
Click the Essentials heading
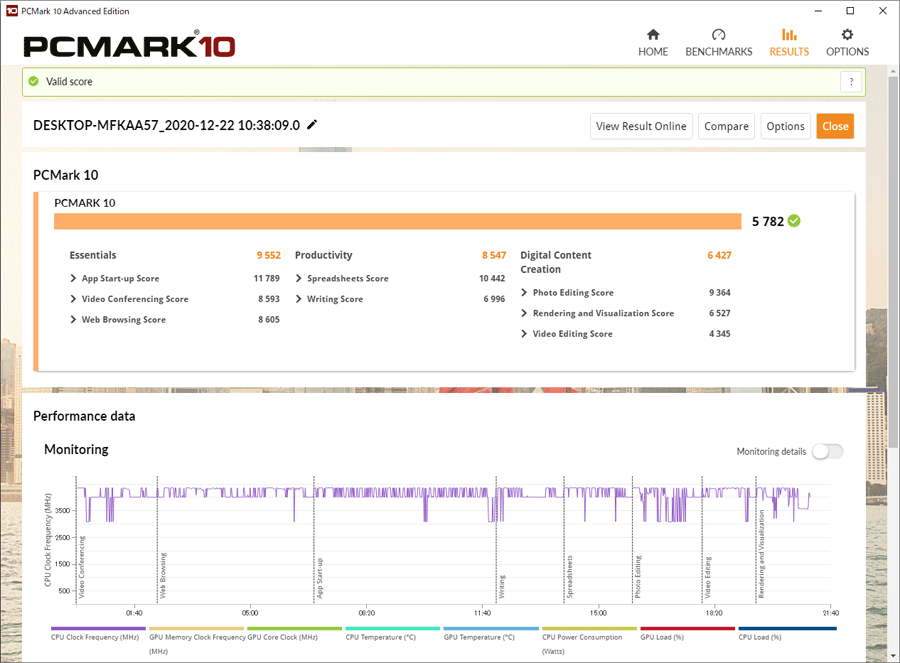click(93, 255)
